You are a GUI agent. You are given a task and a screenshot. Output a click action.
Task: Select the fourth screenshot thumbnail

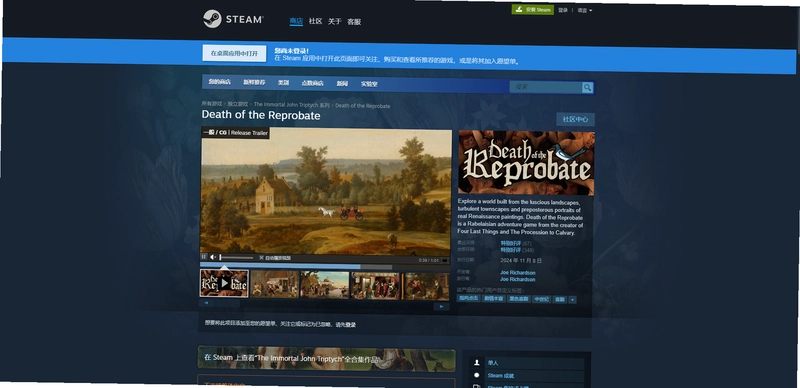[376, 286]
